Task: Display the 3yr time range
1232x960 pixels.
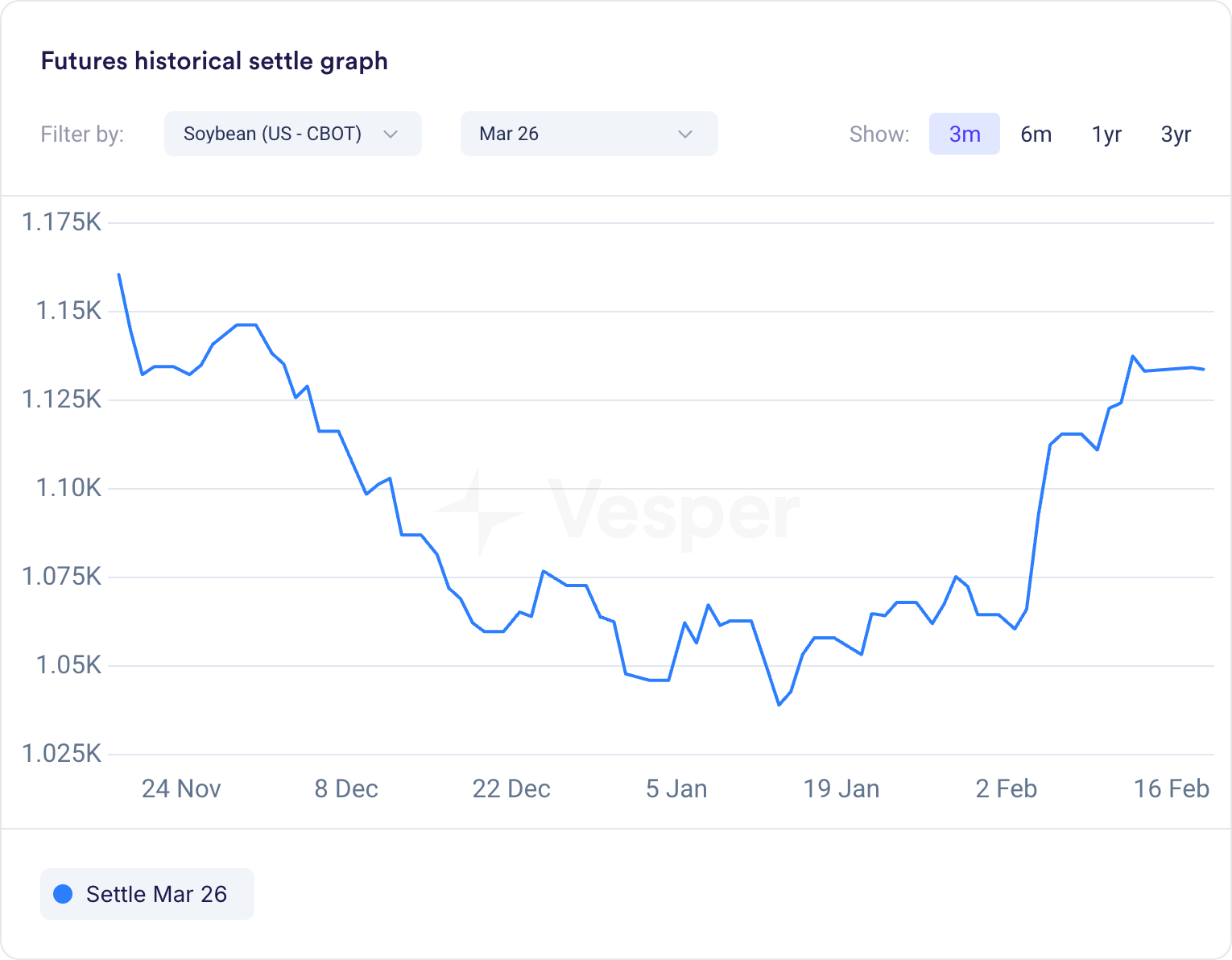Action: click(x=1176, y=134)
